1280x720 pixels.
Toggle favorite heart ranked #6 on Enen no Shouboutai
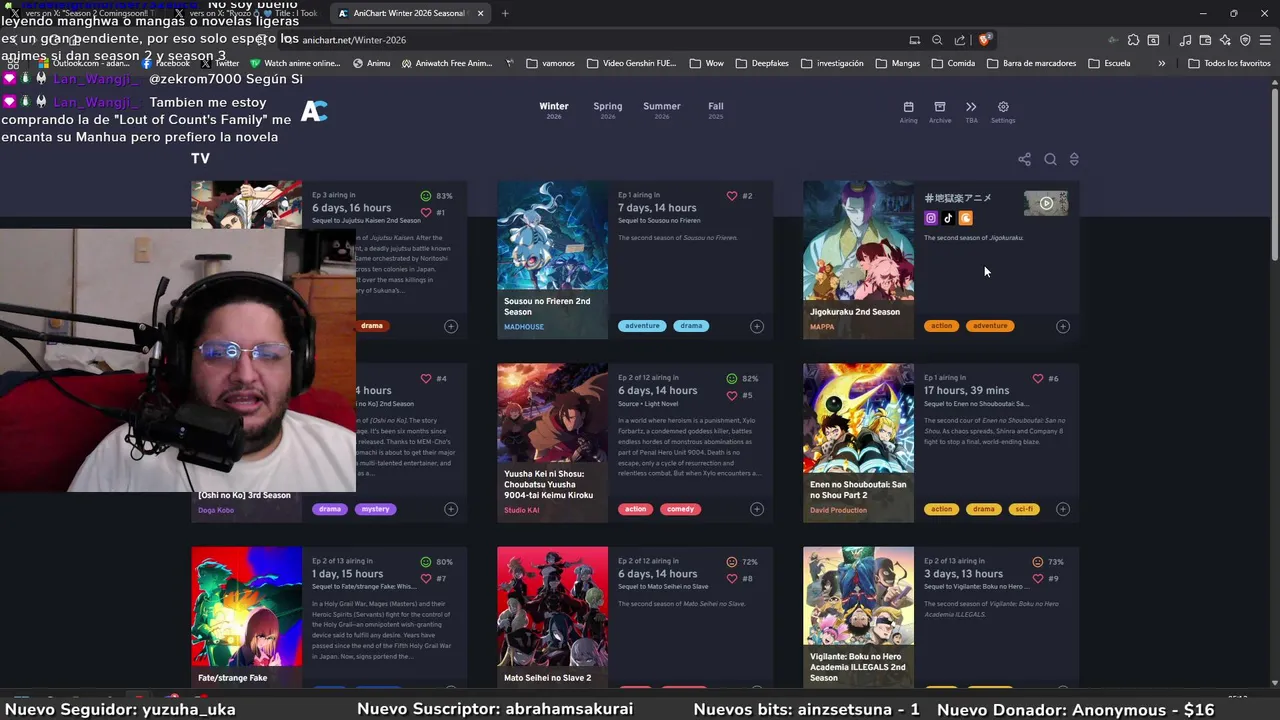coord(1038,379)
